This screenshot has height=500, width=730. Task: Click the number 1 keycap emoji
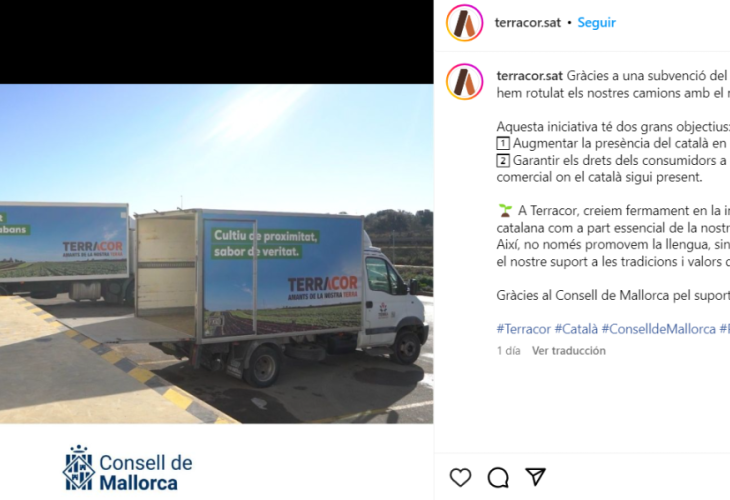(x=503, y=143)
